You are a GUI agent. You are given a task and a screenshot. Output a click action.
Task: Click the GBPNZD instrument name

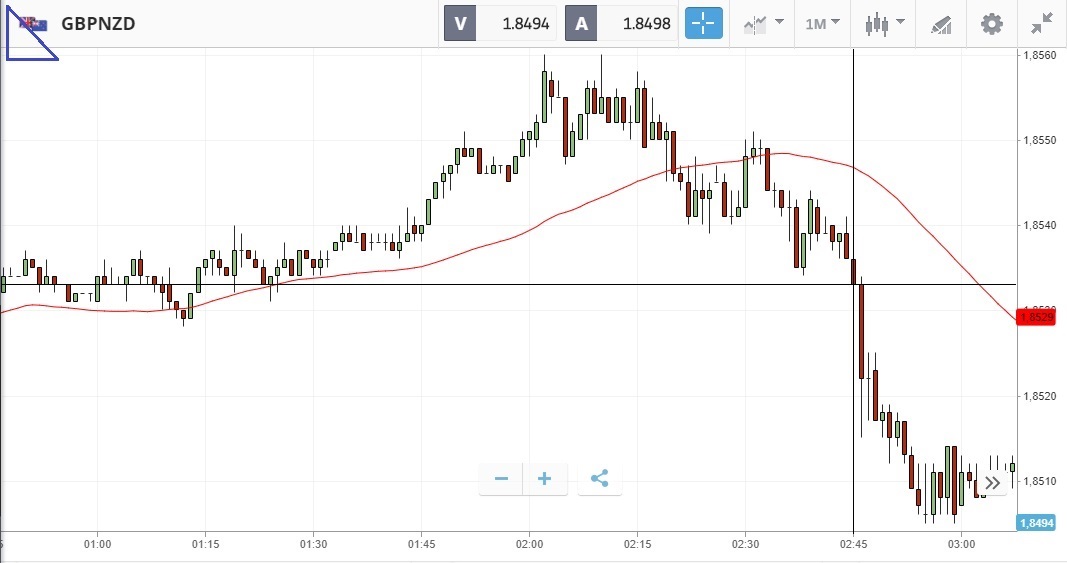98,23
